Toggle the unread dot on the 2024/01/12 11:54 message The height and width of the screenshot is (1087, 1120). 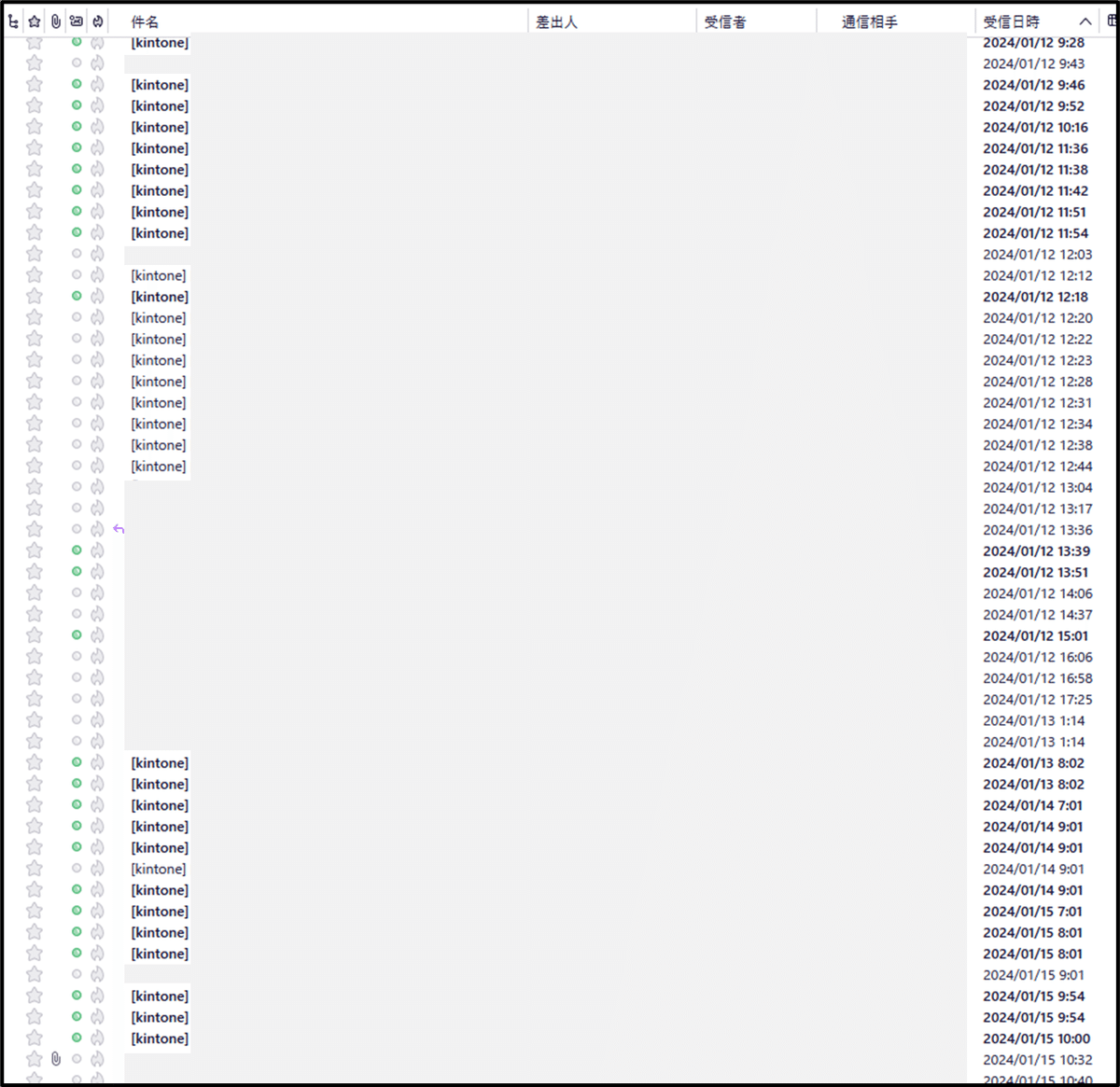click(77, 232)
